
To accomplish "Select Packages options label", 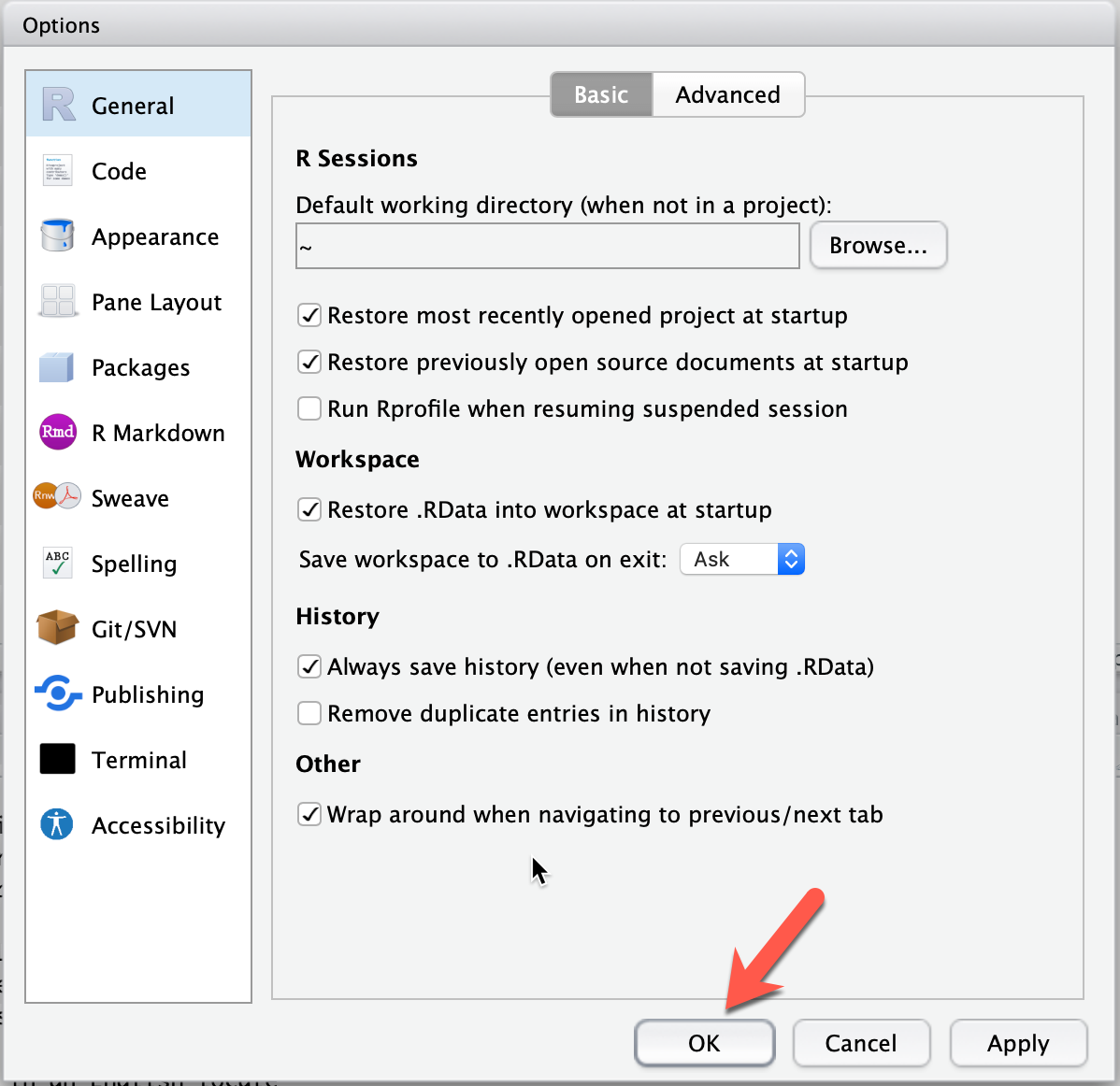I will click(x=141, y=368).
